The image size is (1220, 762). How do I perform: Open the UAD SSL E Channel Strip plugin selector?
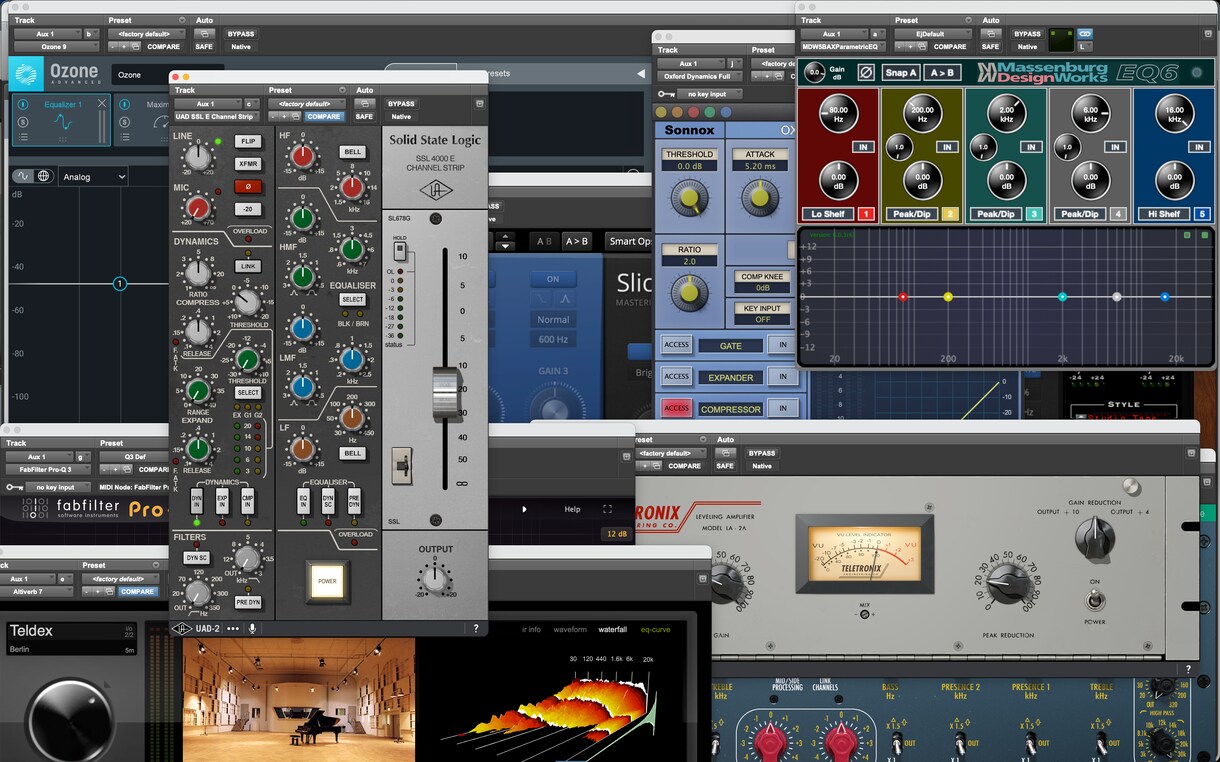click(216, 117)
